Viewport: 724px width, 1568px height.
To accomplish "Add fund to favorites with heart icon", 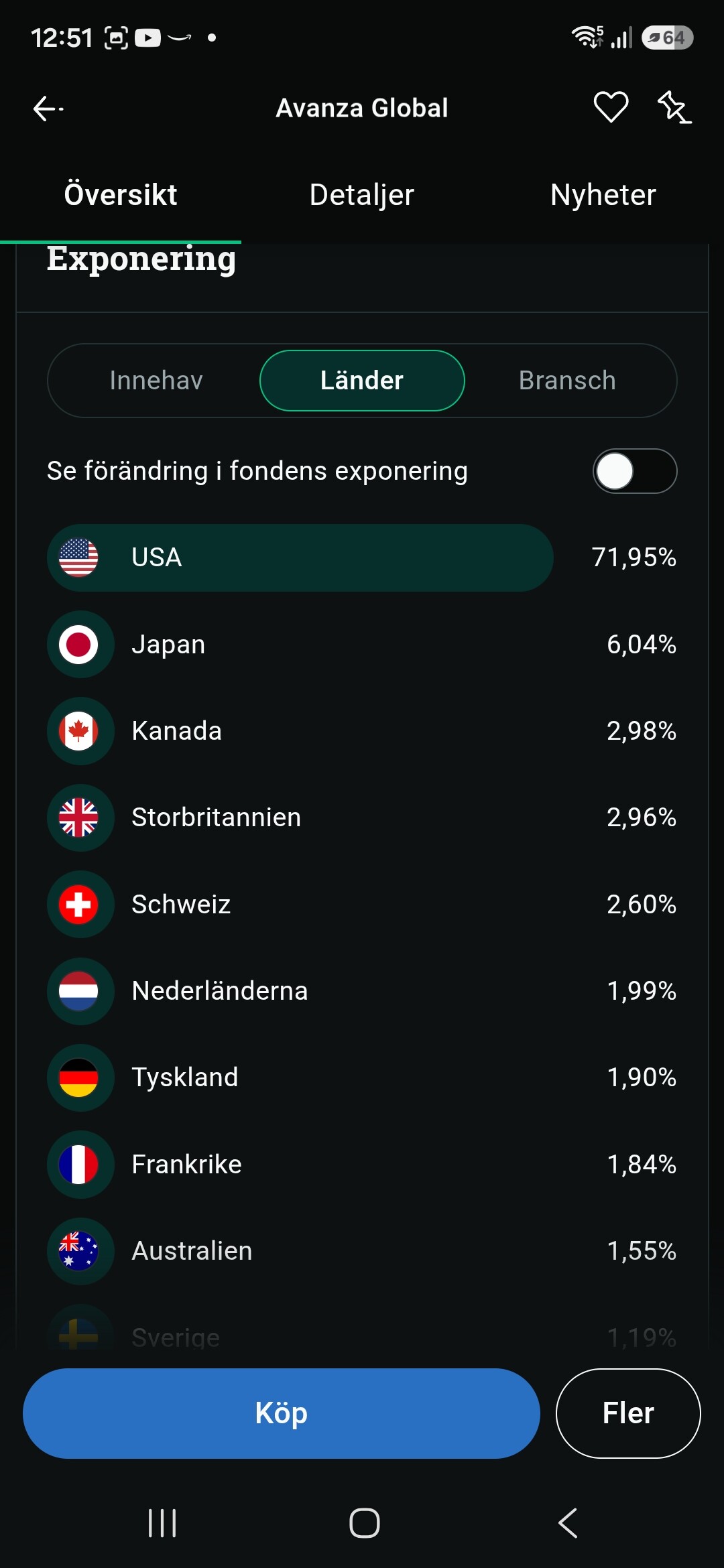I will click(x=611, y=107).
